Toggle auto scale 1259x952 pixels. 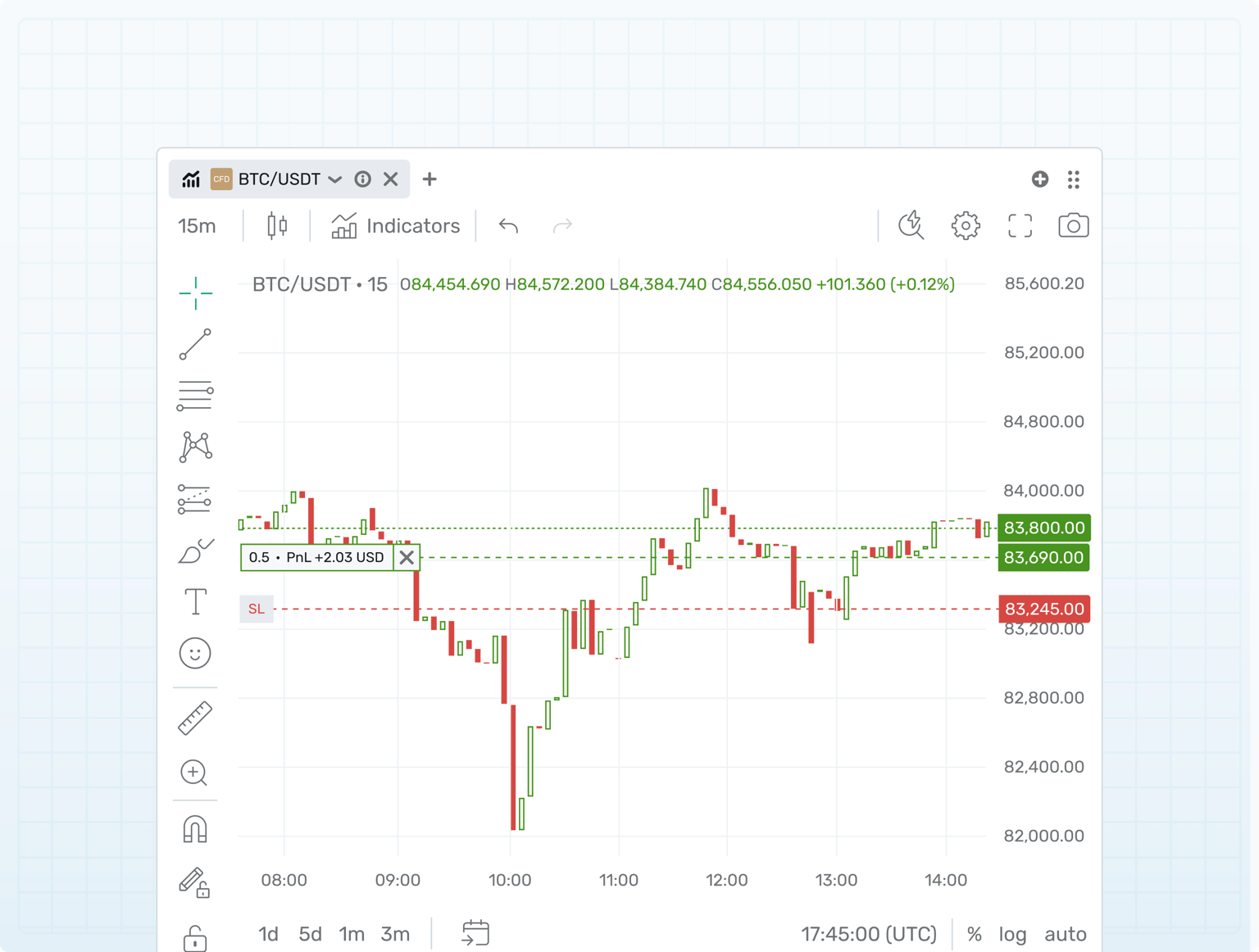pos(1066,934)
